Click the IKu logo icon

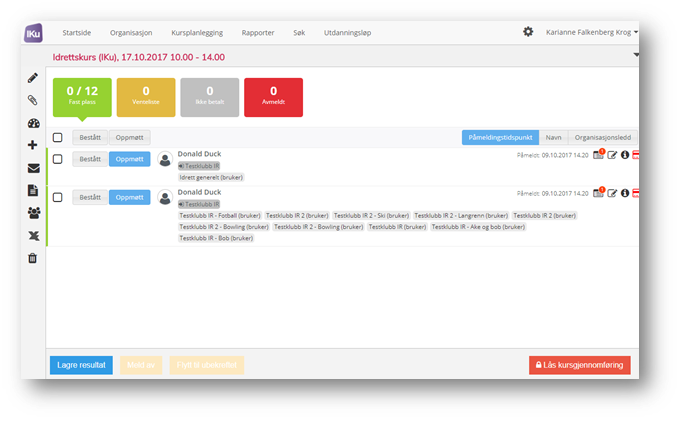click(33, 33)
